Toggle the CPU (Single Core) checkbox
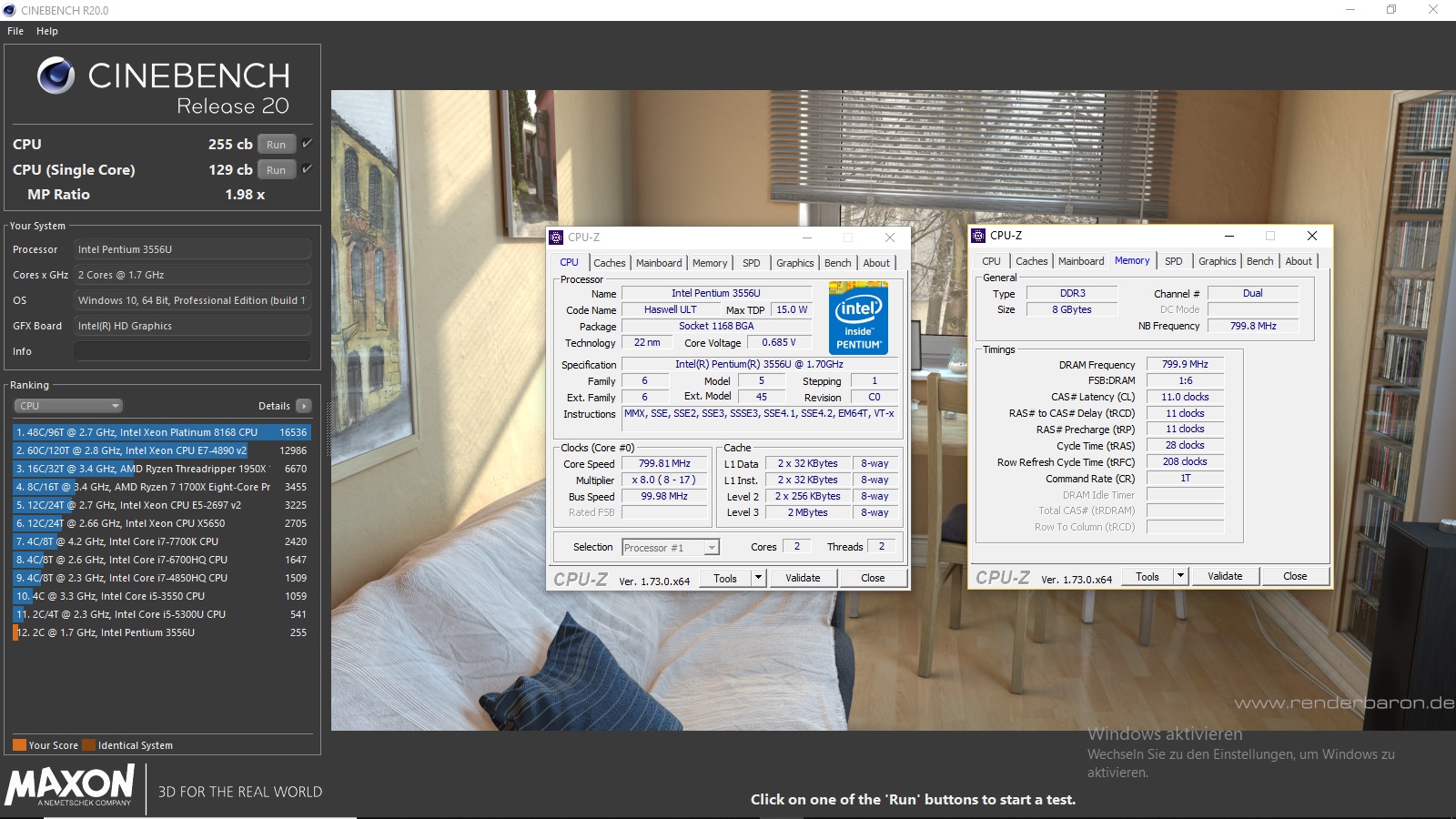 [307, 169]
